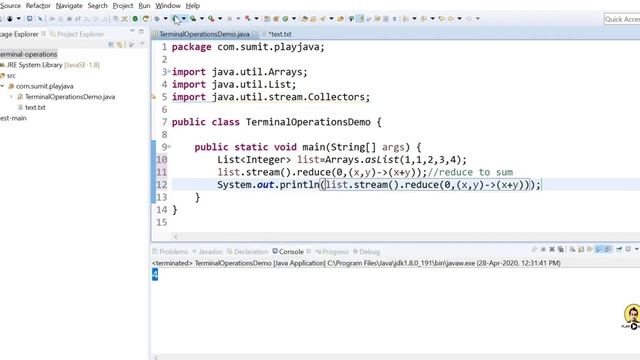
Task: Click Remove All Terminated Launches console icon
Action: coord(561,249)
